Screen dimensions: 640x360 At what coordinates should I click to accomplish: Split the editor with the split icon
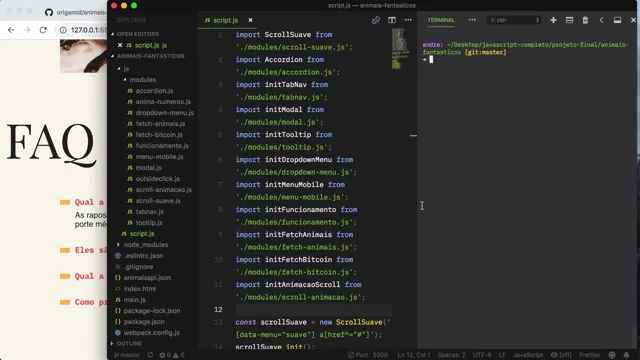392,20
